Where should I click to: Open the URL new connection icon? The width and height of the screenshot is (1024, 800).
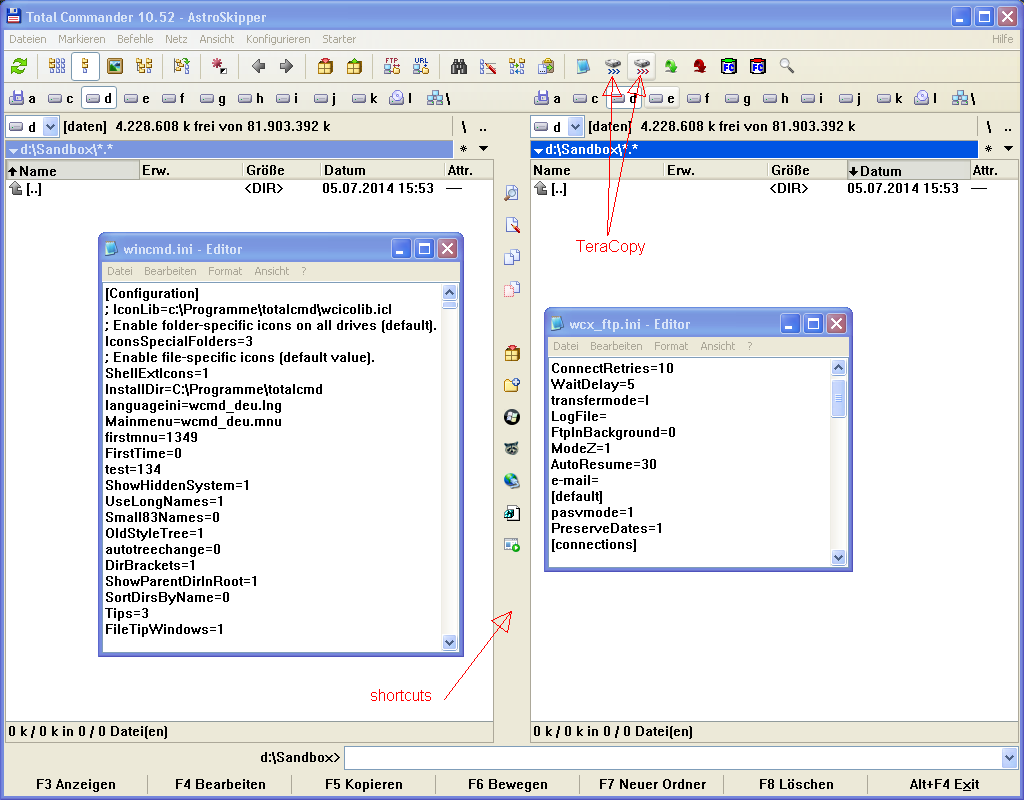(421, 66)
